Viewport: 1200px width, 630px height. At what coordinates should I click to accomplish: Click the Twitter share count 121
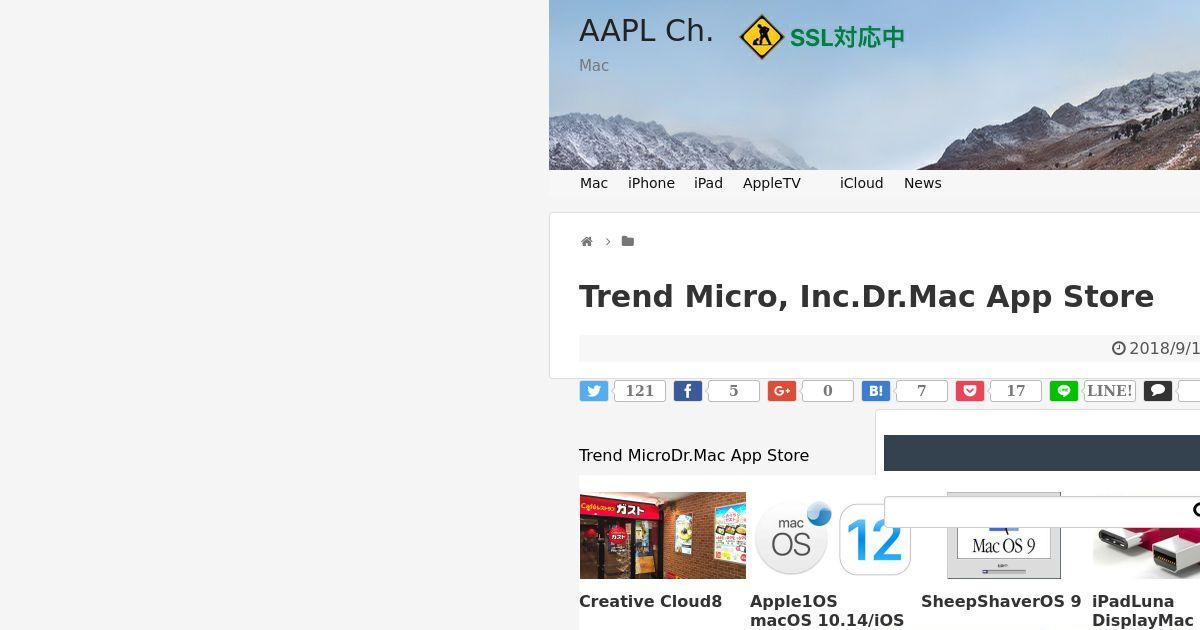pos(640,391)
